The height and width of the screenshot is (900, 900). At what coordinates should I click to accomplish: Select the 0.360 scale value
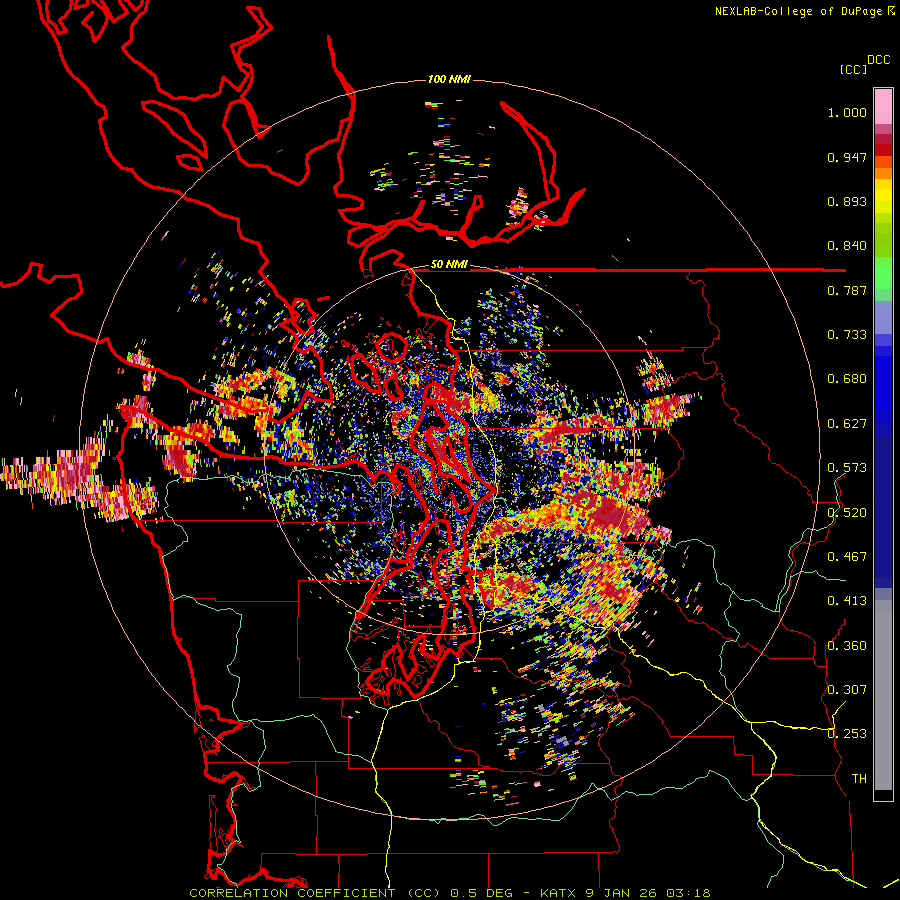point(847,645)
